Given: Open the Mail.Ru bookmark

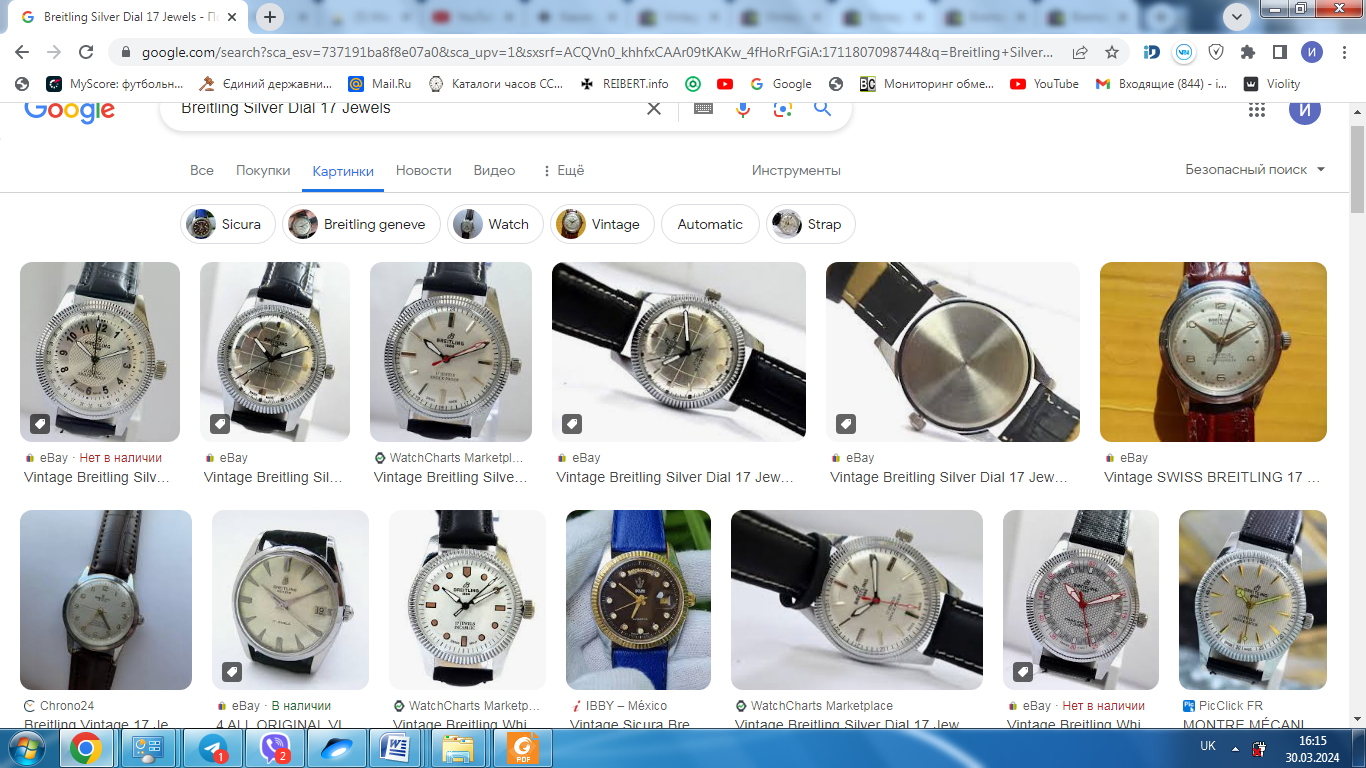Looking at the screenshot, I should point(379,84).
